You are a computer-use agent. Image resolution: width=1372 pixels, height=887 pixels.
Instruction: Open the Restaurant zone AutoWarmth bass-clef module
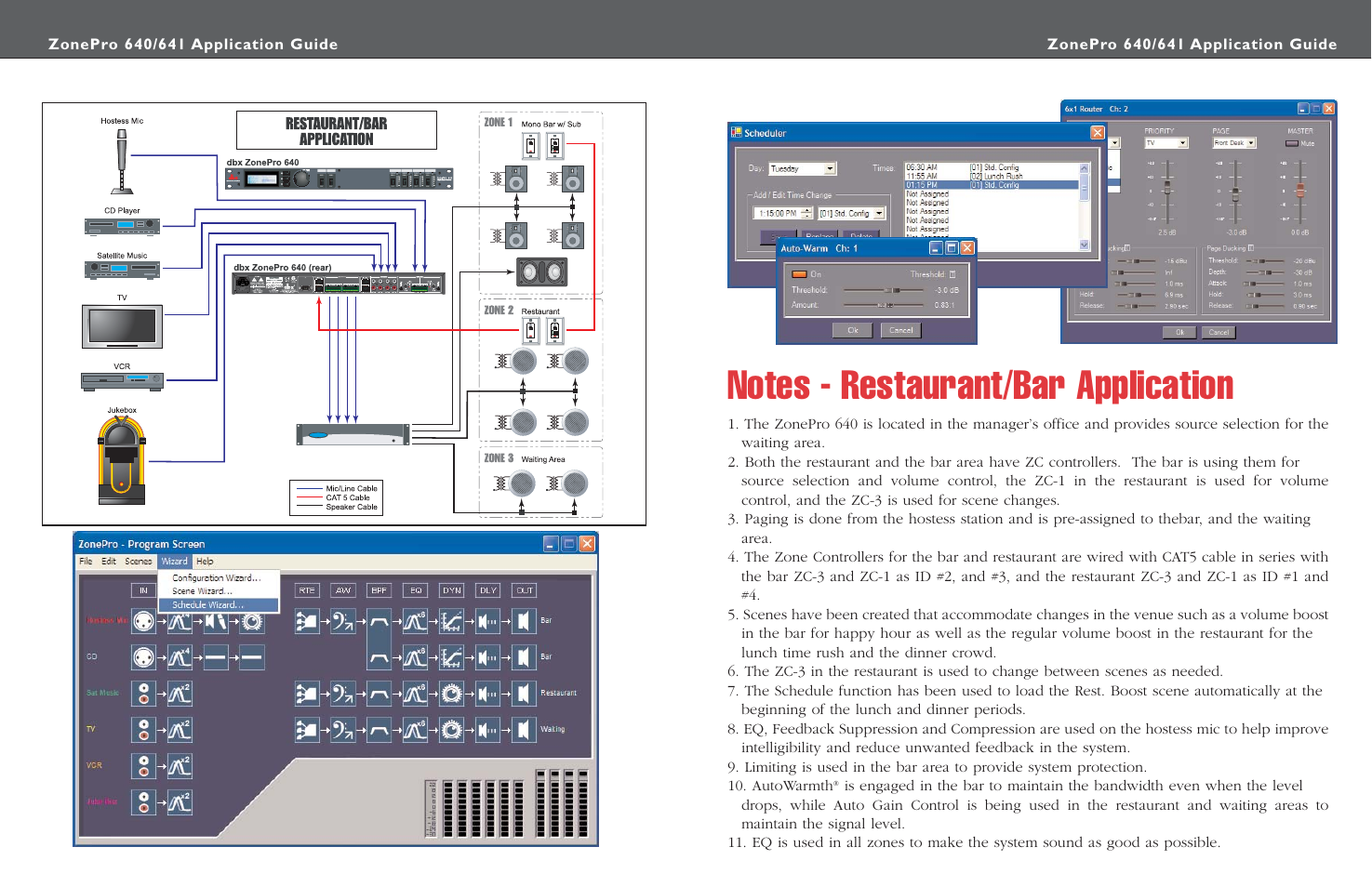click(x=343, y=694)
